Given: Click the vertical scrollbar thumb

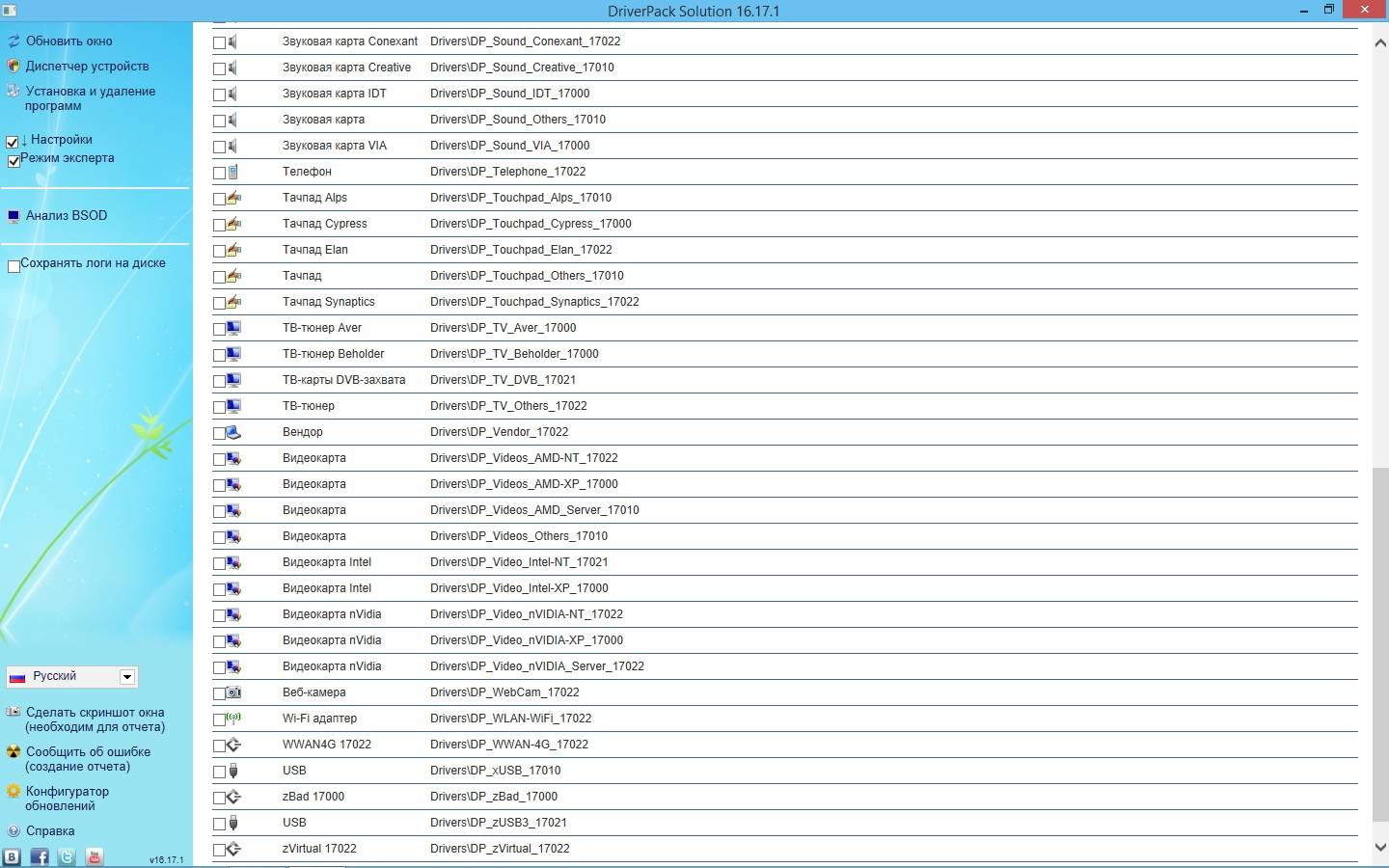Looking at the screenshot, I should tap(1379, 644).
